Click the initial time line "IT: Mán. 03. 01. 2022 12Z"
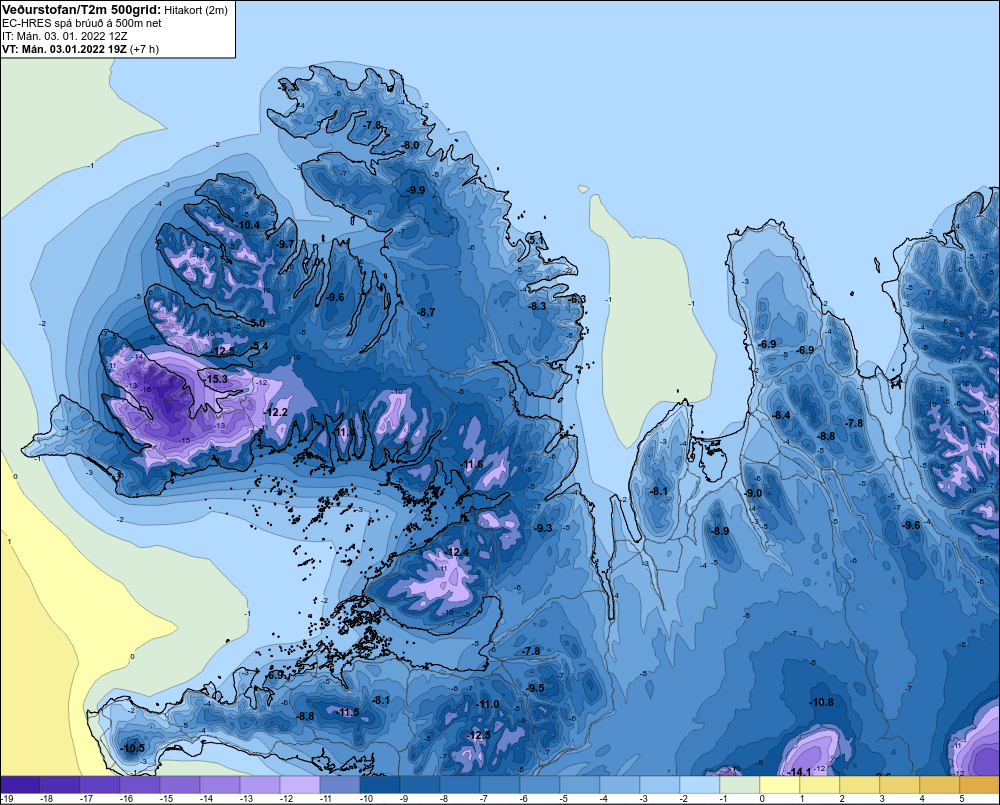 click(64, 36)
